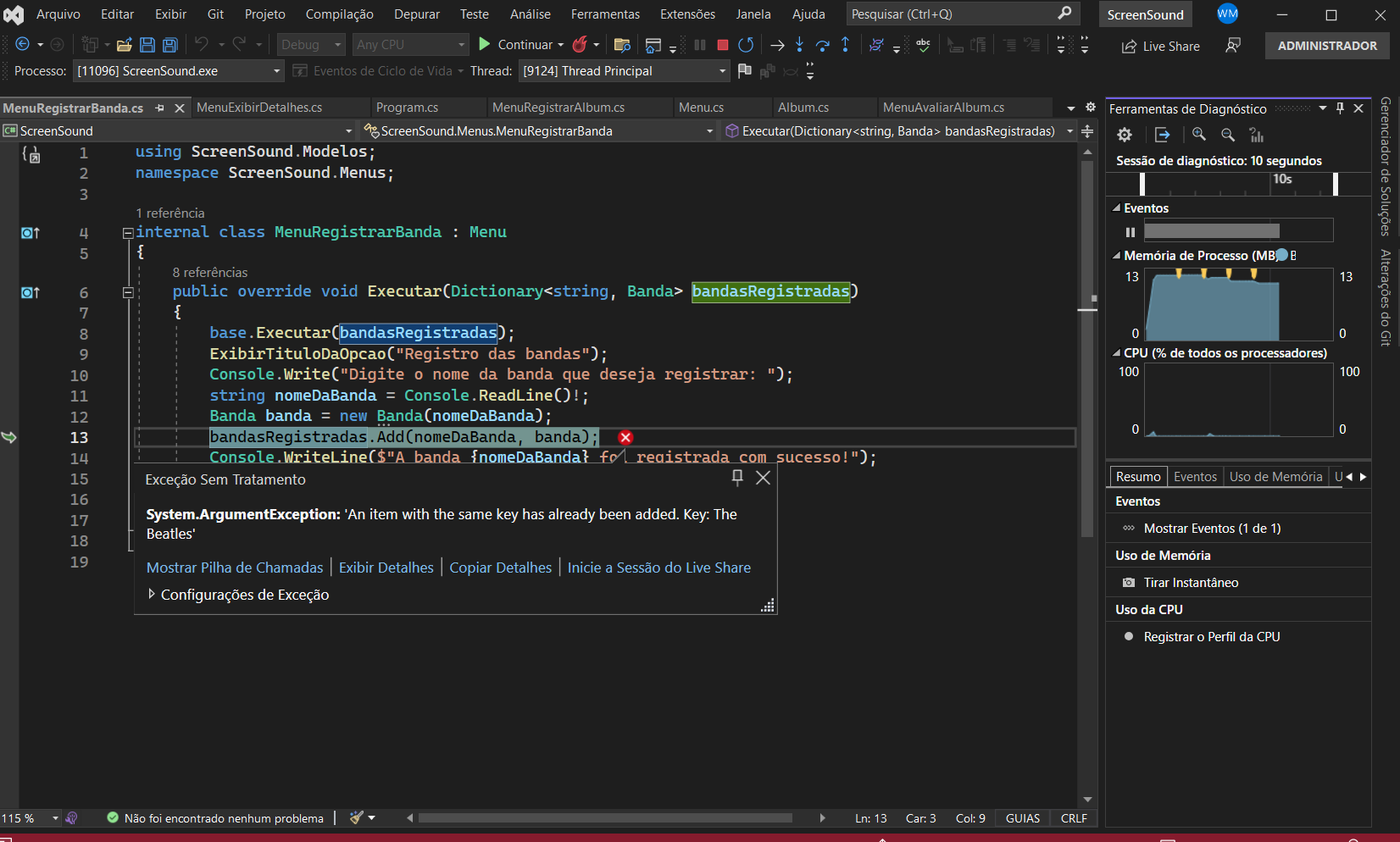Click Copiar Detalhes link
Viewport: 1400px width, 842px height.
pyautogui.click(x=501, y=568)
